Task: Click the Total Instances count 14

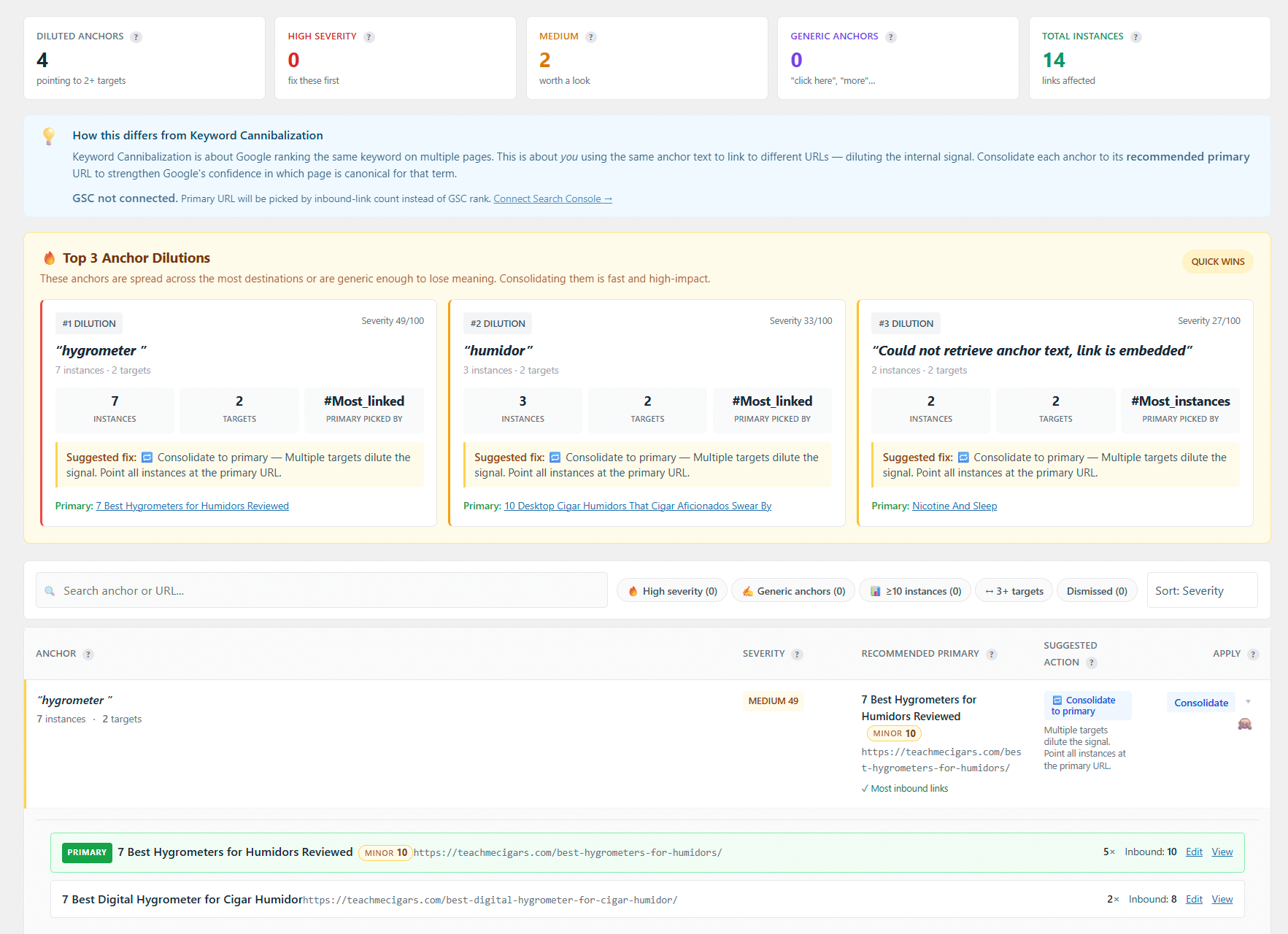Action: [x=1054, y=60]
